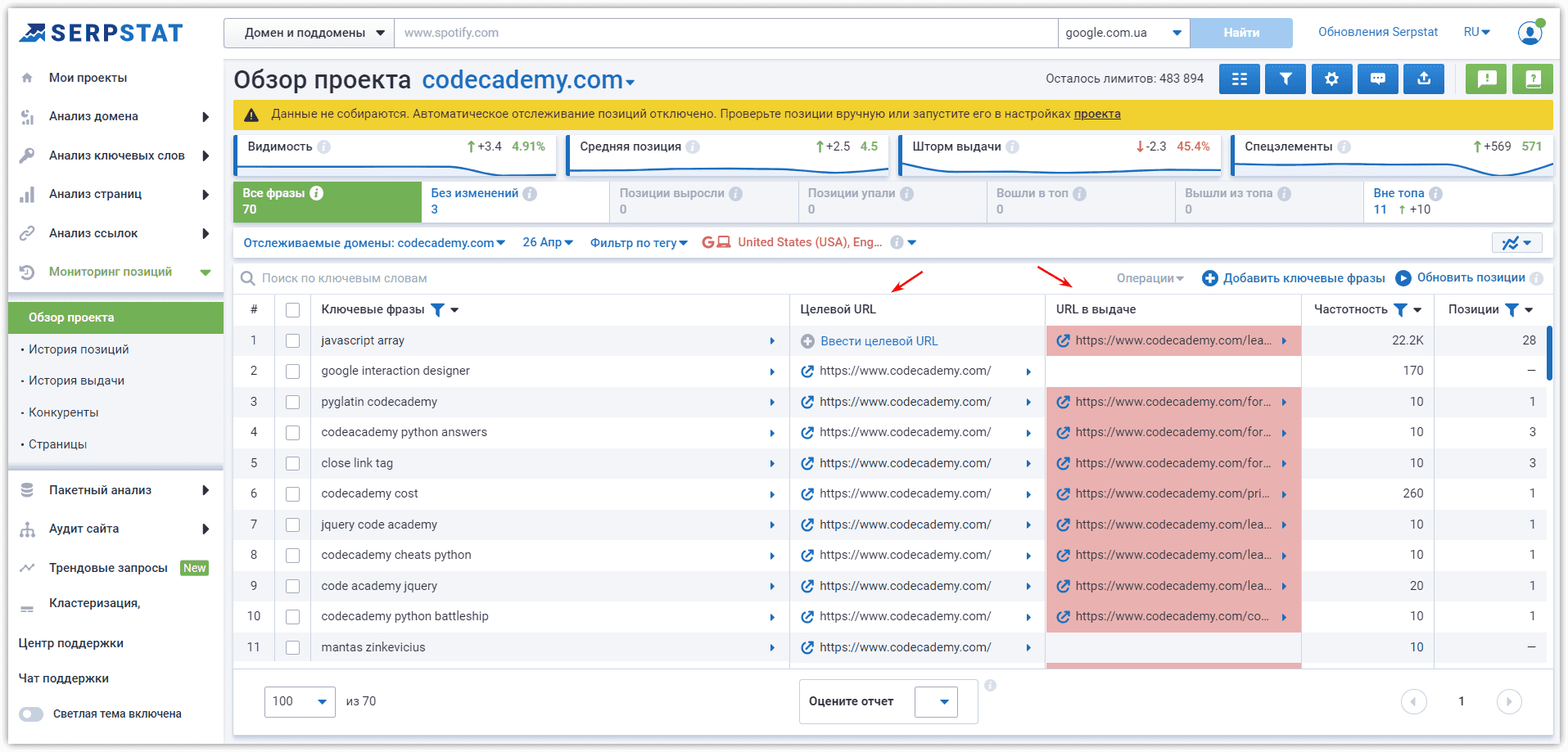The height and width of the screenshot is (752, 1568).
Task: Open the user profile avatar icon
Action: [1530, 33]
